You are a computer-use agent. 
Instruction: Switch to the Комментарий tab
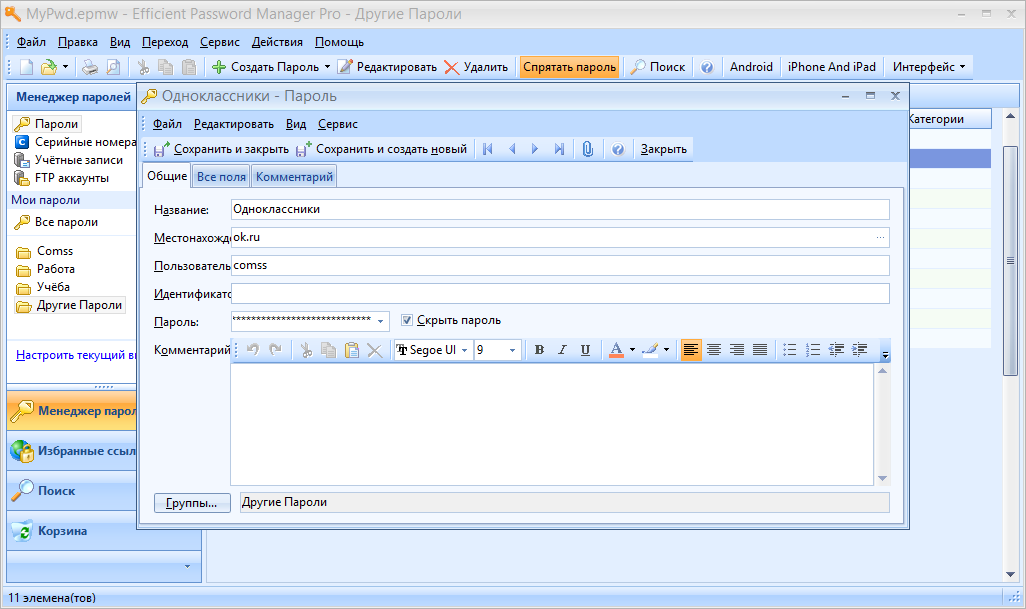pyautogui.click(x=294, y=177)
